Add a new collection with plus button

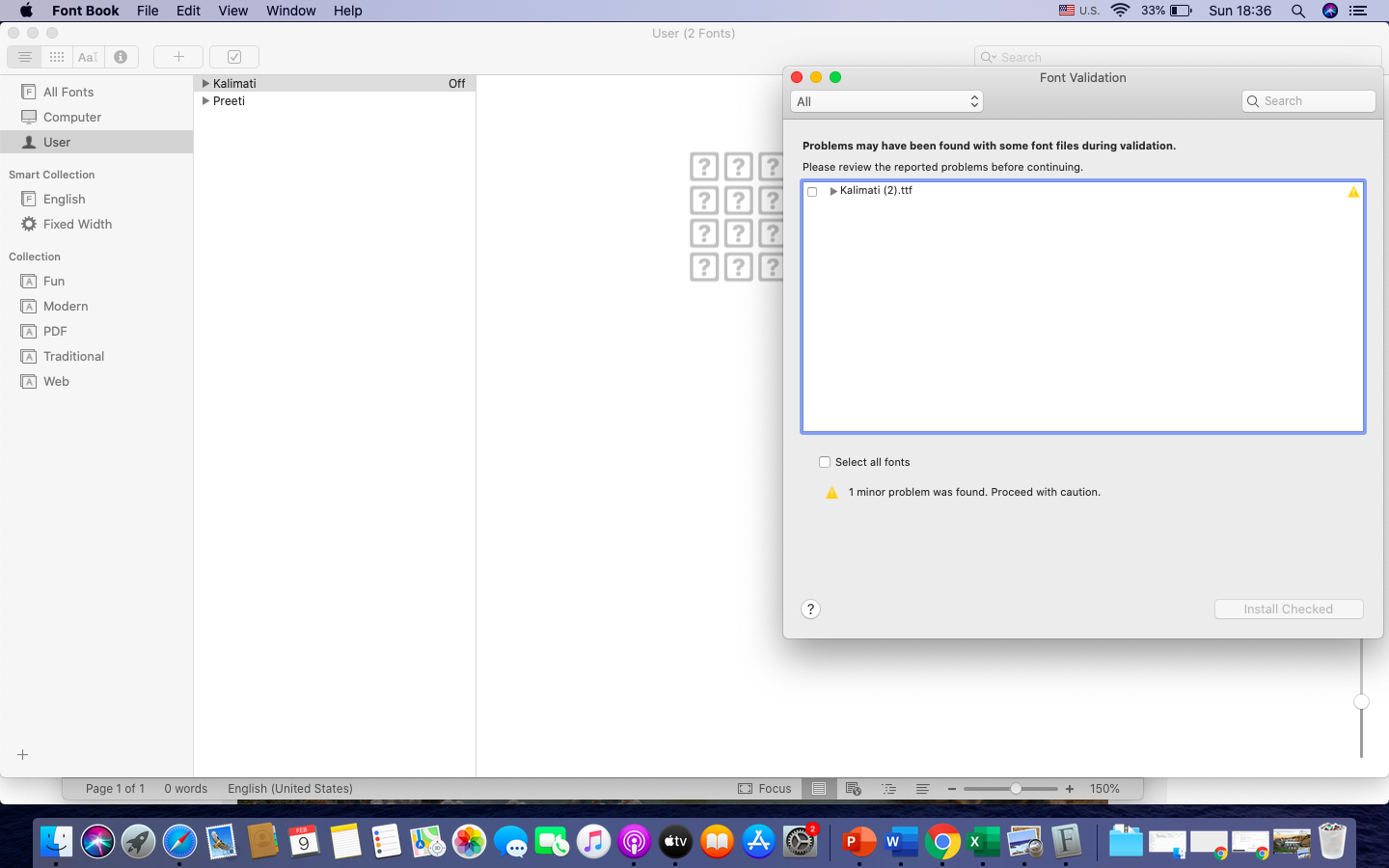point(23,754)
